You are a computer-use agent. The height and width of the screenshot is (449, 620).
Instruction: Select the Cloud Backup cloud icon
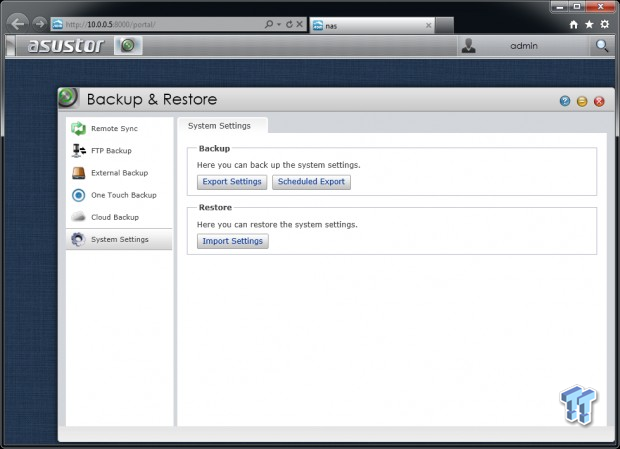[x=78, y=217]
